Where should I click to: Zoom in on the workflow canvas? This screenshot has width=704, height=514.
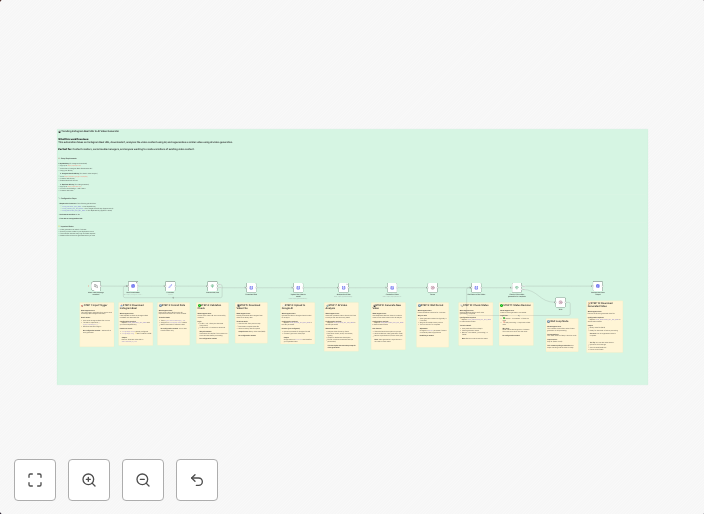89,480
